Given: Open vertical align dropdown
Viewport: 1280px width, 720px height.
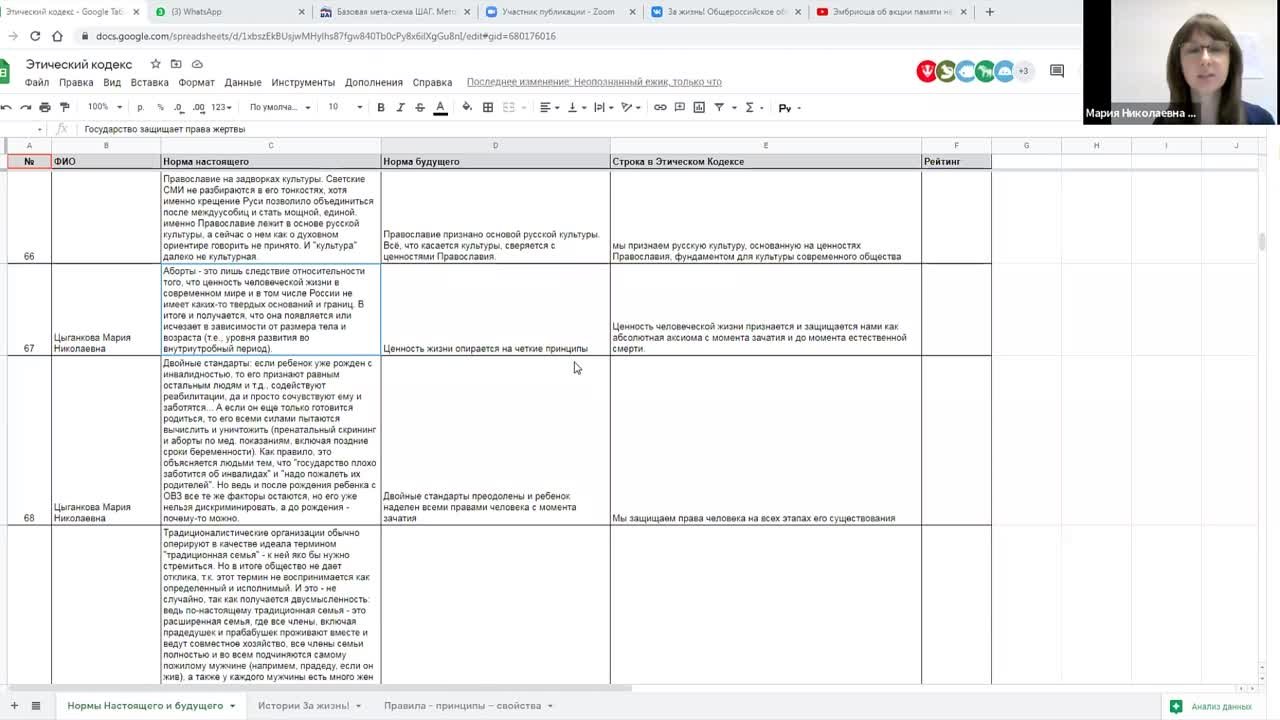Looking at the screenshot, I should coord(577,107).
